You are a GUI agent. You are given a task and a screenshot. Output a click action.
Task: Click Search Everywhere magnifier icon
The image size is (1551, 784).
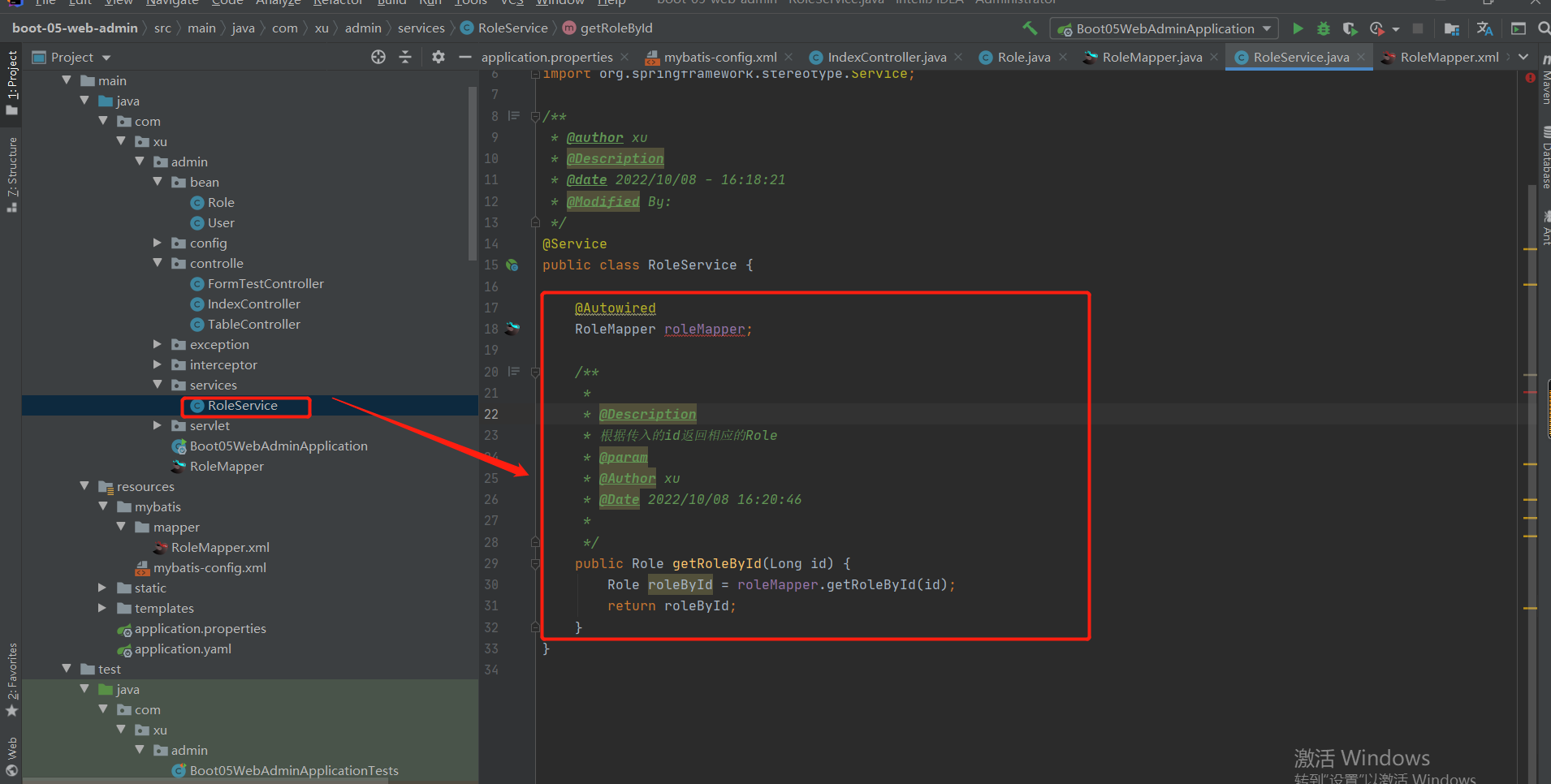pos(1544,28)
